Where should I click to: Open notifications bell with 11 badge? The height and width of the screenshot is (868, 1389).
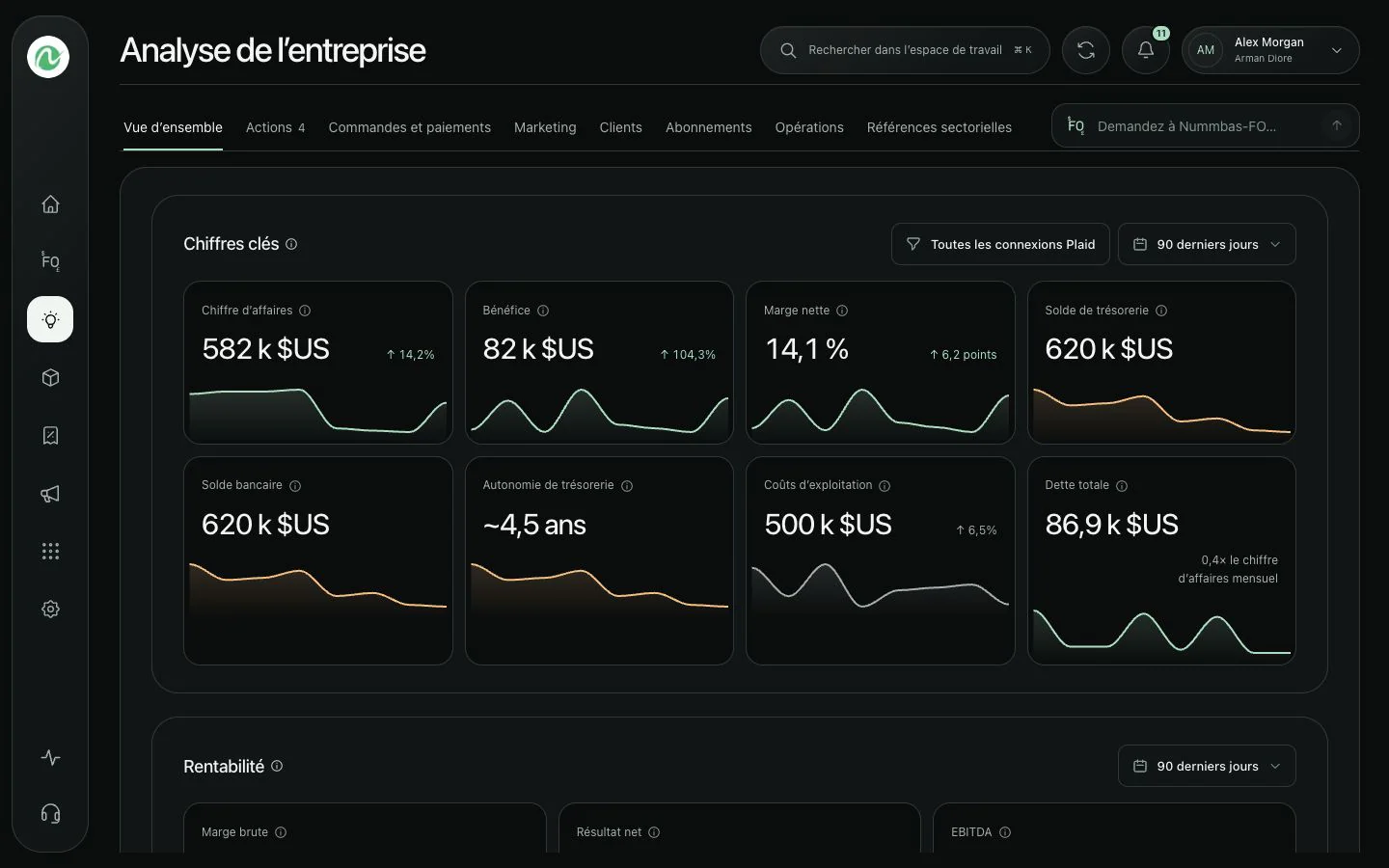click(1146, 50)
